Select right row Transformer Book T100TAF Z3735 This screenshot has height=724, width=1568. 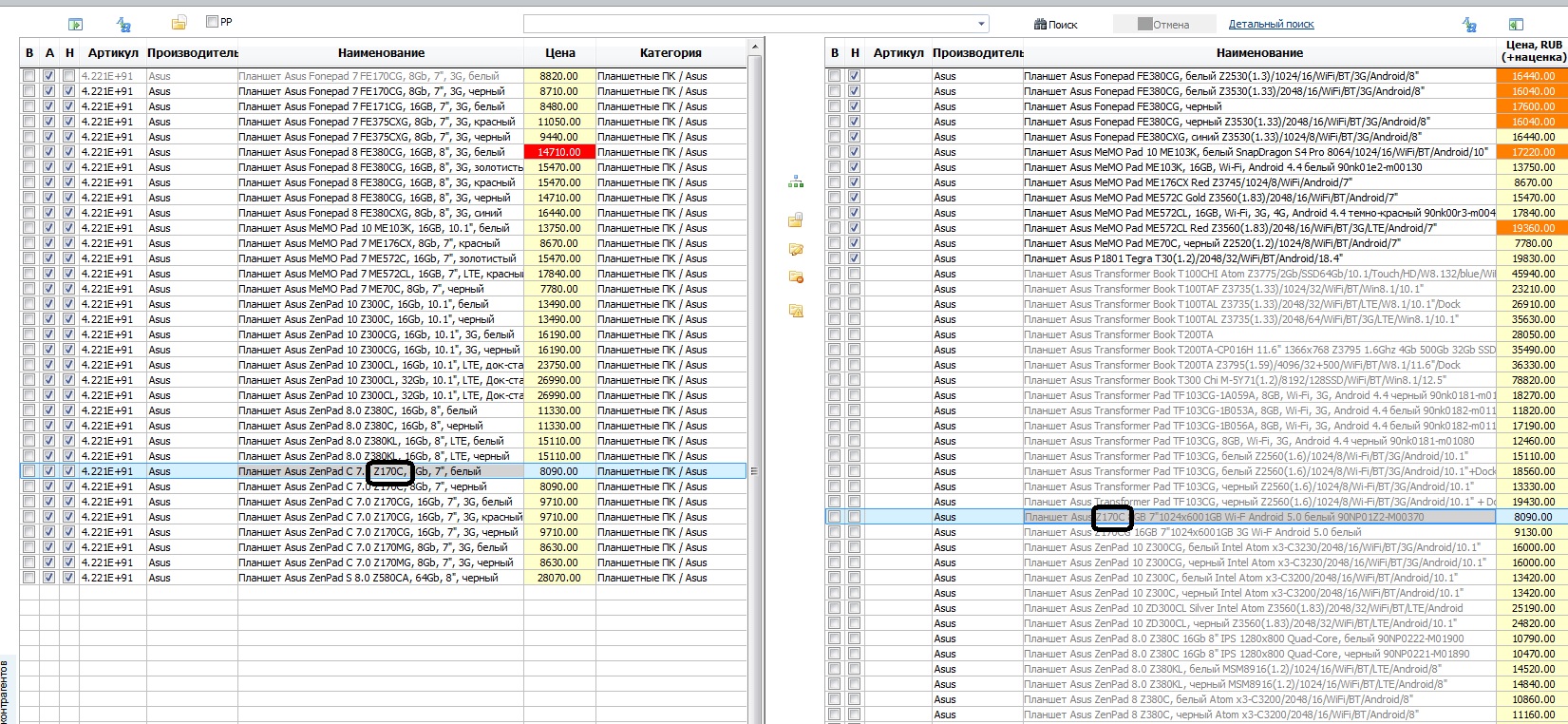(x=1259, y=289)
